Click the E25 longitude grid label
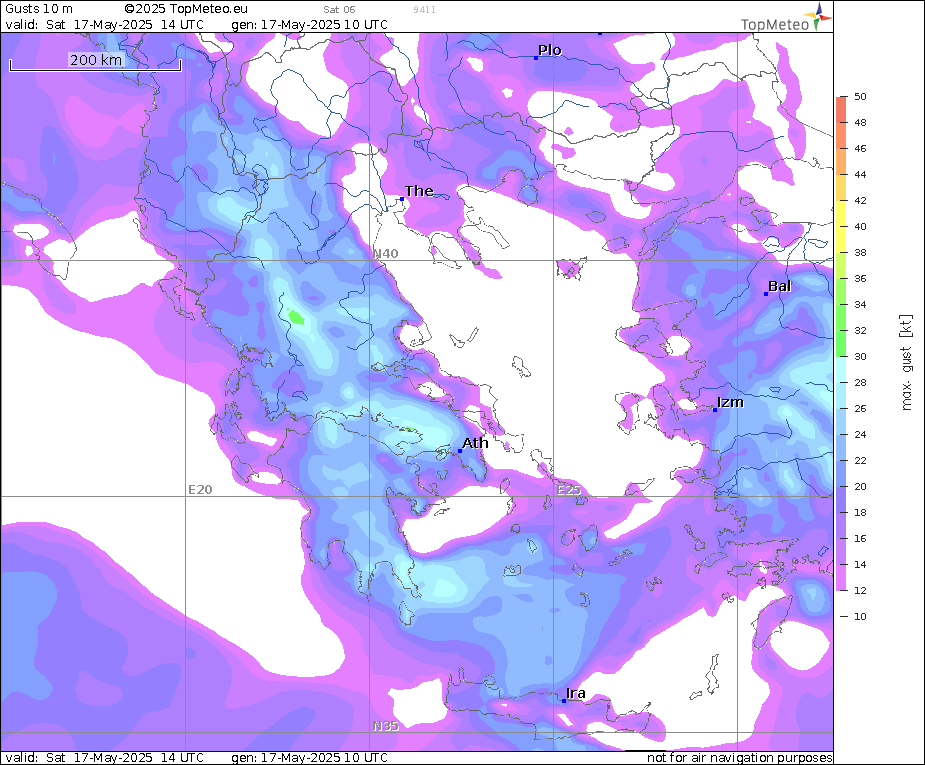This screenshot has height=765, width=925. coord(569,490)
